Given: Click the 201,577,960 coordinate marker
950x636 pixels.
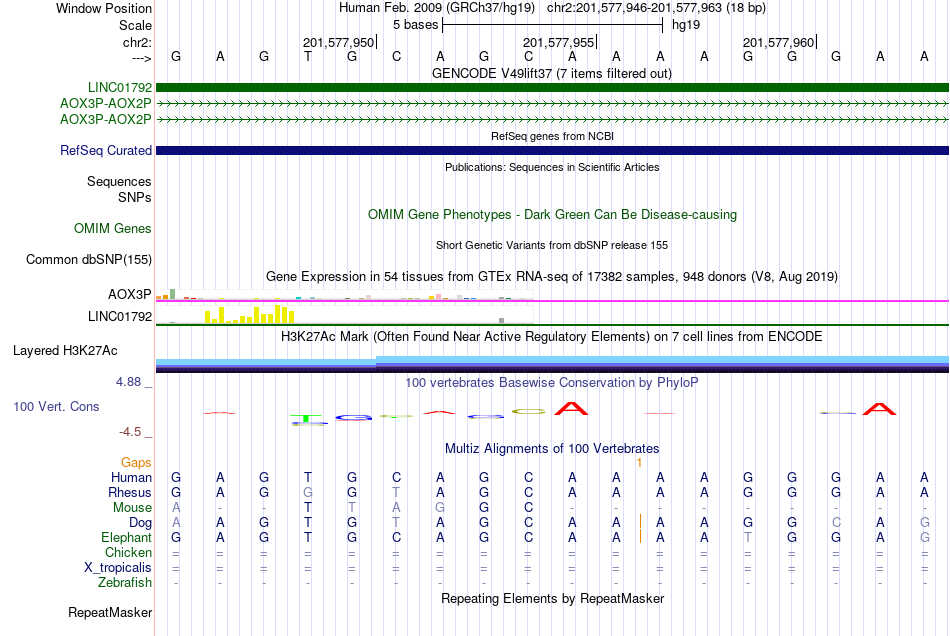Looking at the screenshot, I should [779, 42].
